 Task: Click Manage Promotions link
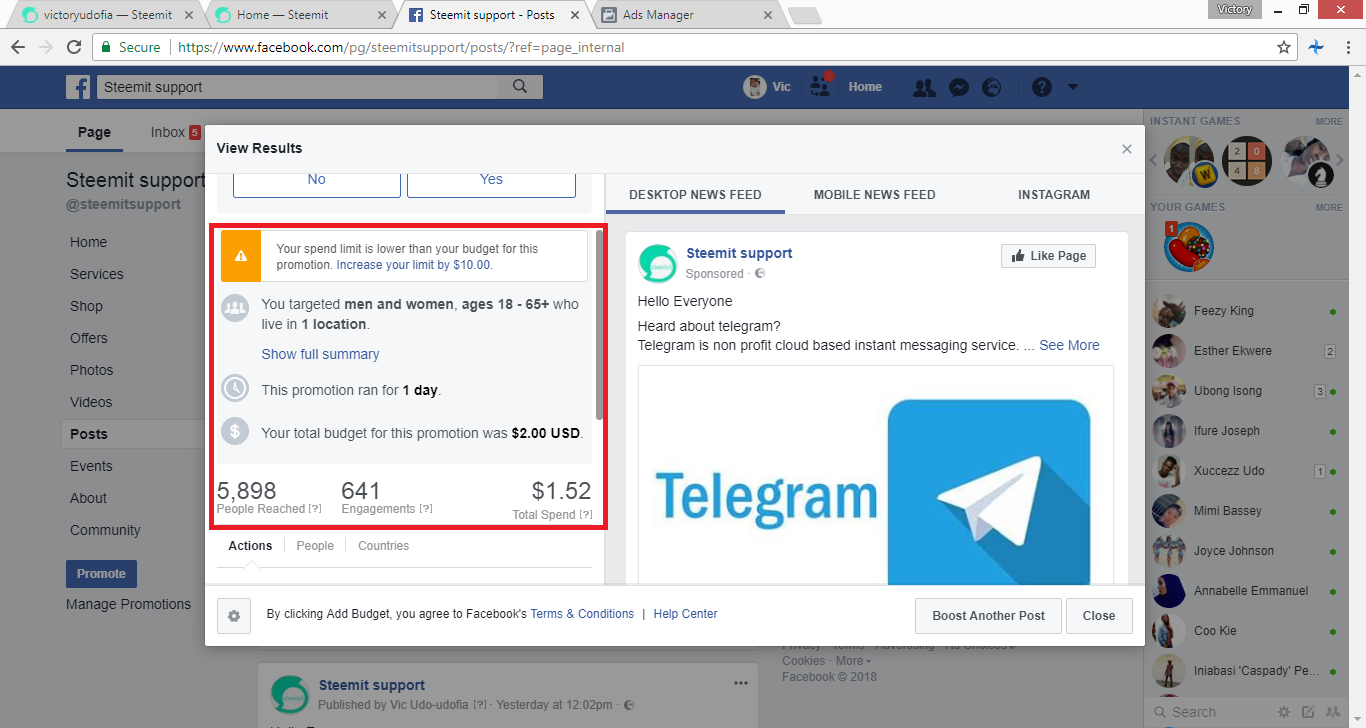coord(128,604)
